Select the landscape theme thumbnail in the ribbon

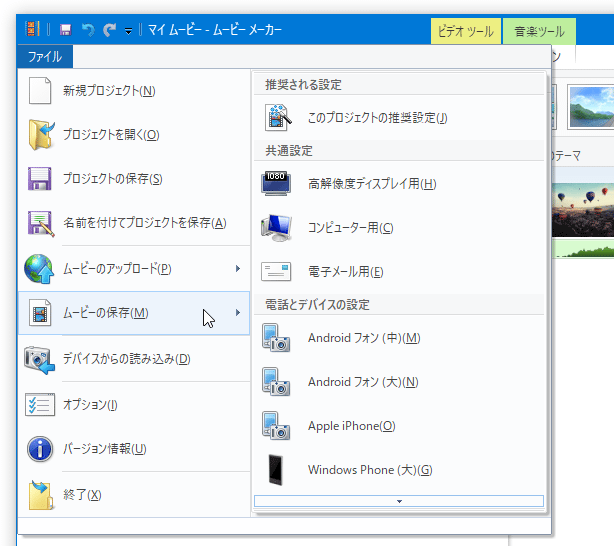click(x=591, y=107)
